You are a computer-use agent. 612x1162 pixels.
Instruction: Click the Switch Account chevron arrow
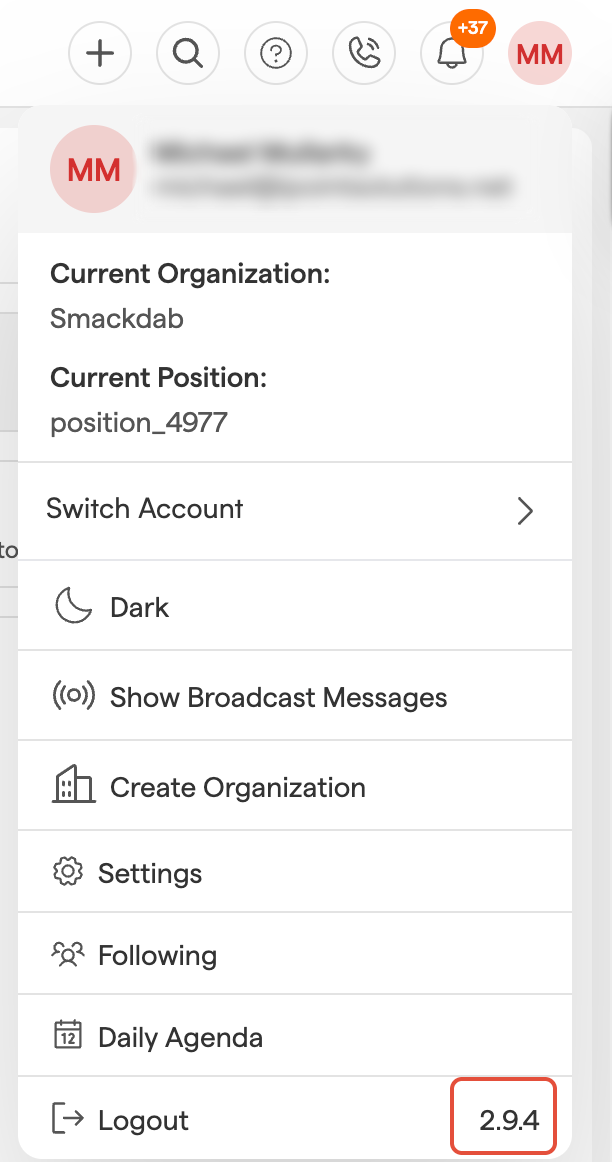(x=525, y=511)
